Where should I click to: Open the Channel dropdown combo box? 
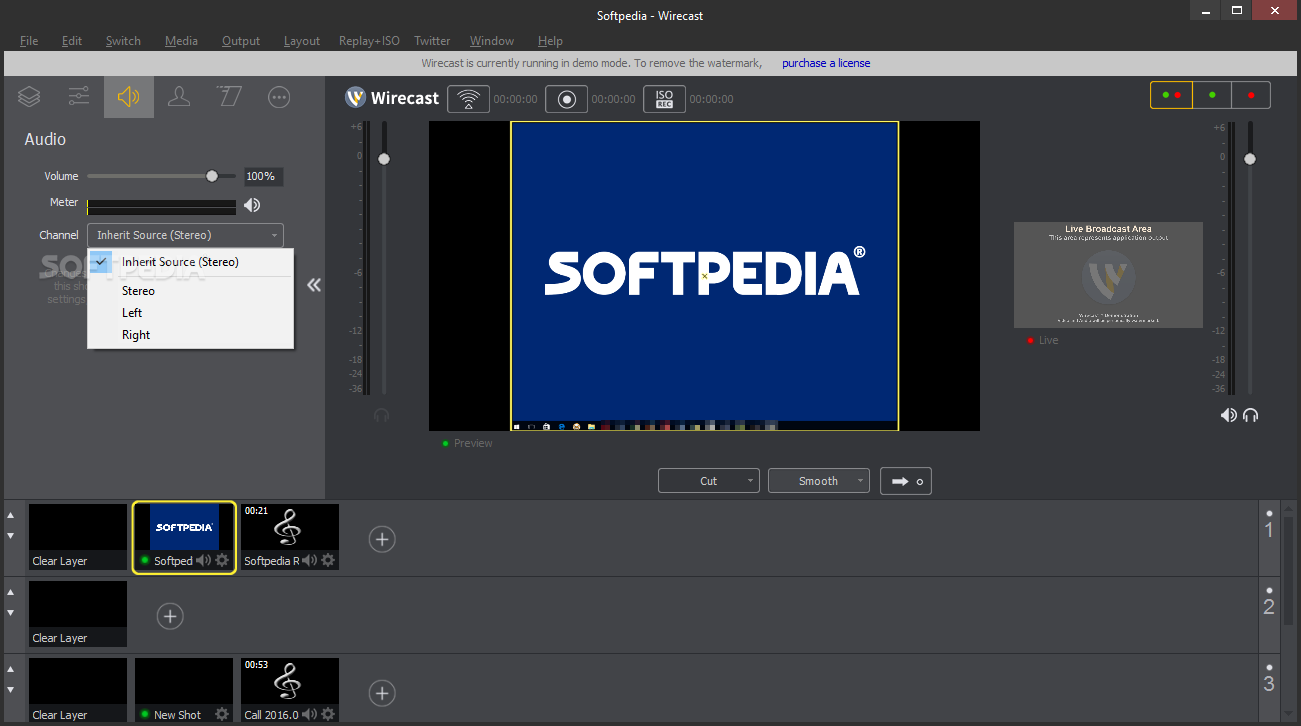point(185,235)
